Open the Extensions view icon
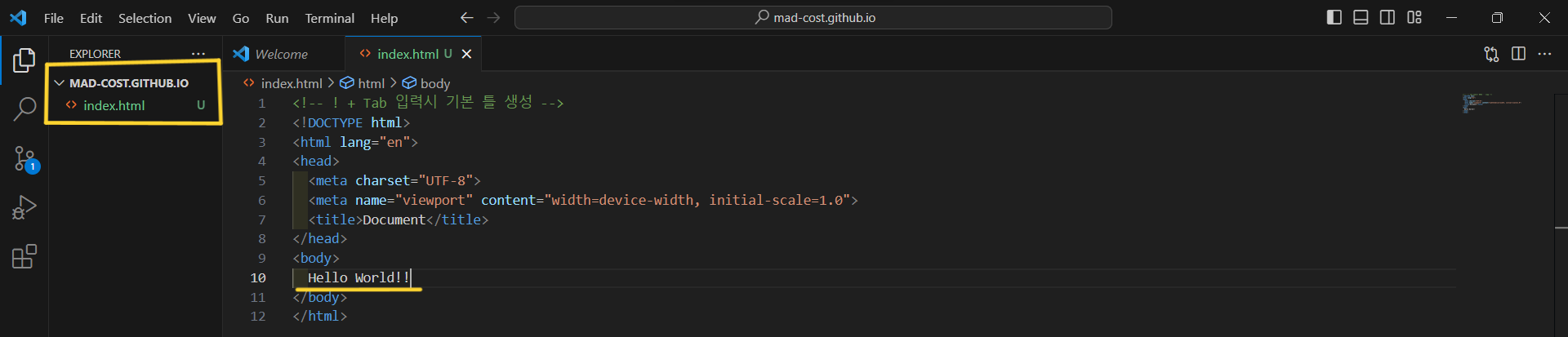The image size is (1568, 337). click(24, 257)
